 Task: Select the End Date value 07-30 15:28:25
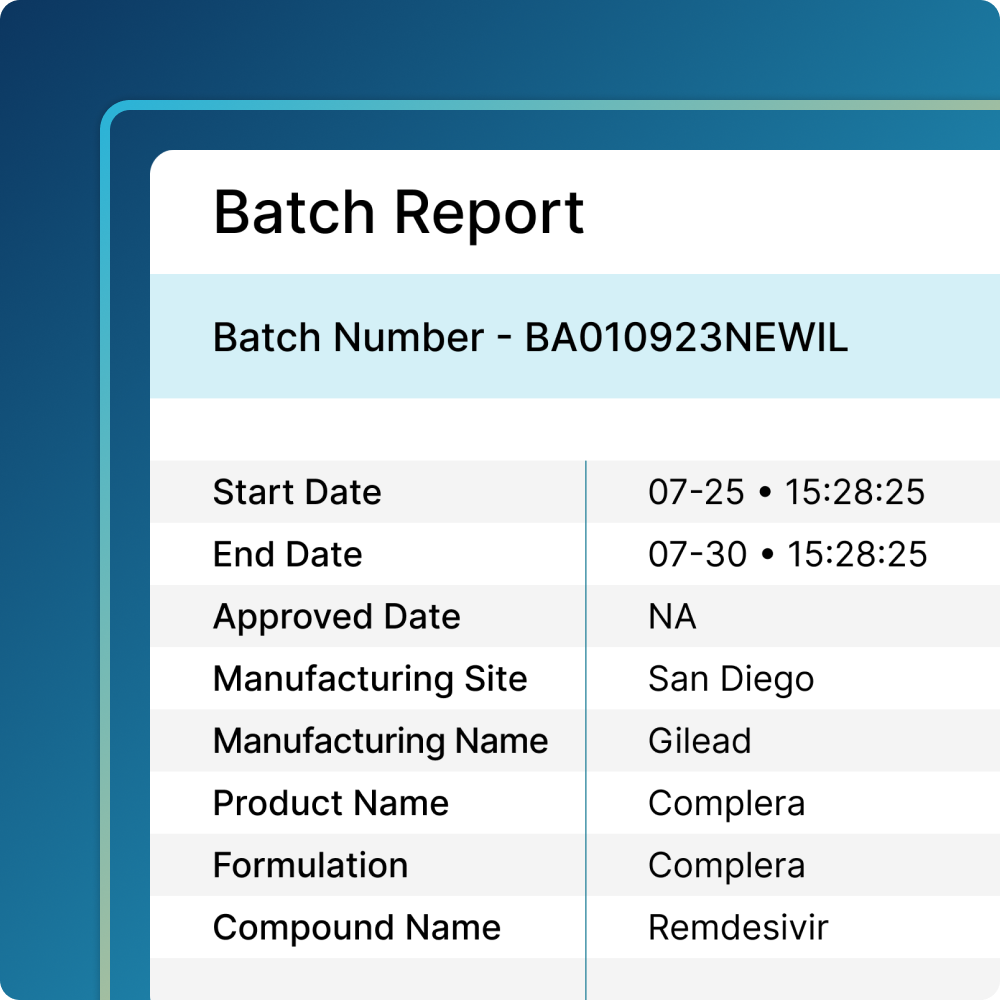click(787, 554)
